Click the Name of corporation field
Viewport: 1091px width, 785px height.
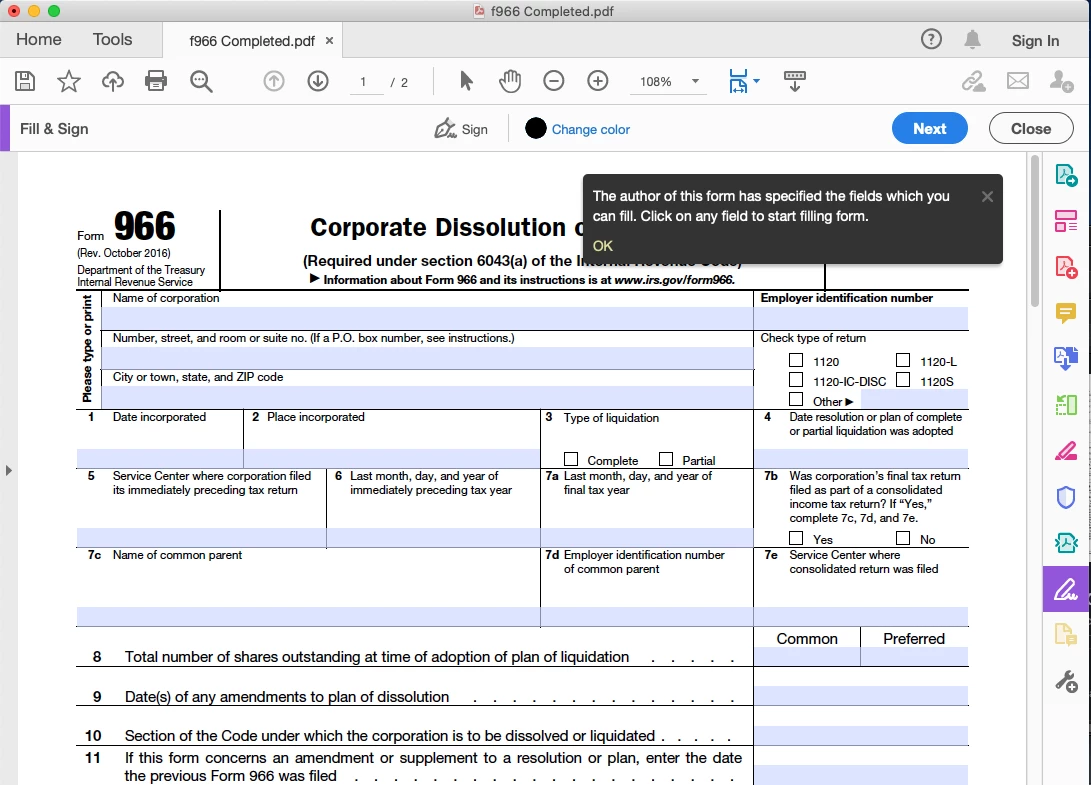427,318
